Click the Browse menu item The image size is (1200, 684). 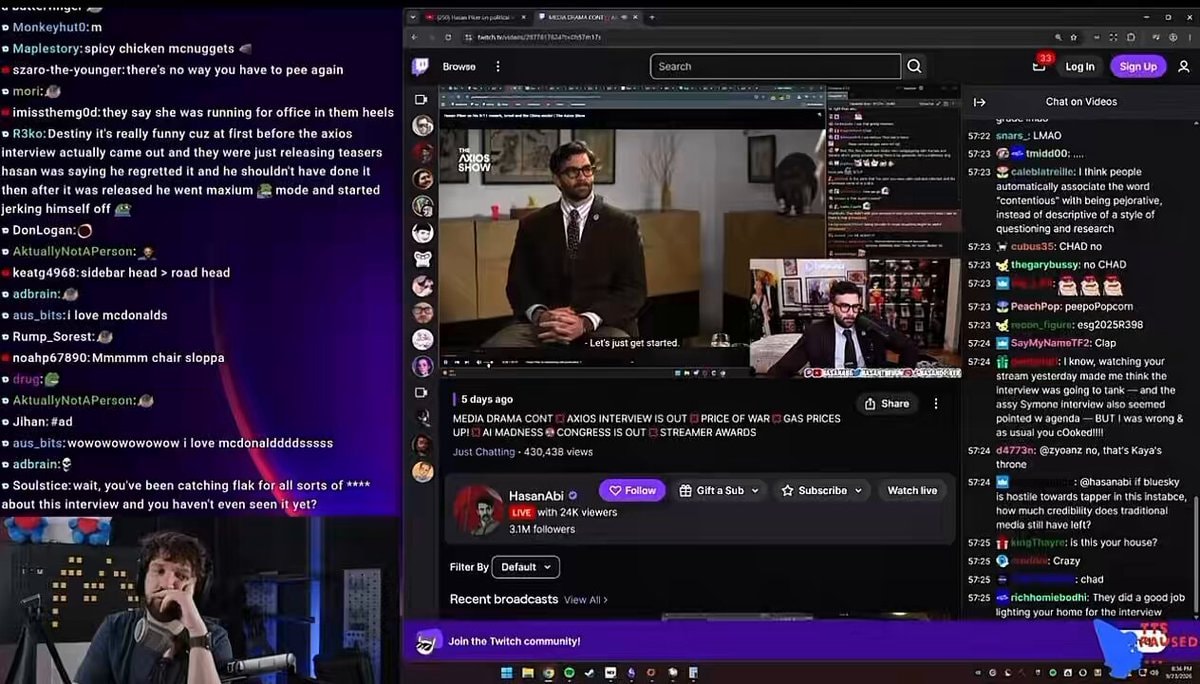pos(459,67)
